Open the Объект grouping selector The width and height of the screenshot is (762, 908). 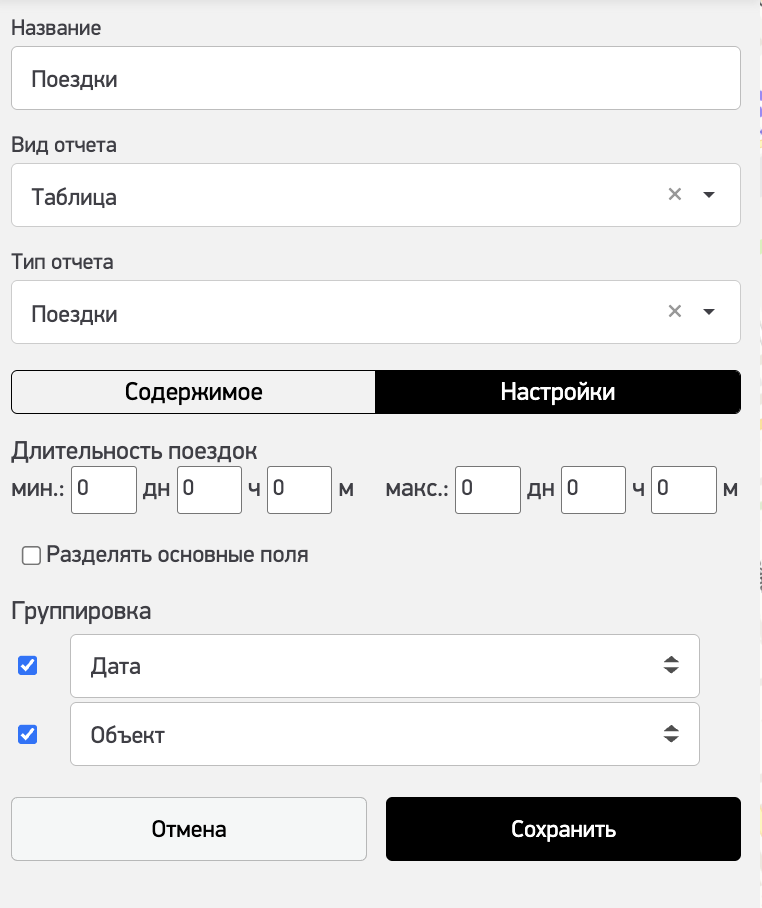click(384, 735)
